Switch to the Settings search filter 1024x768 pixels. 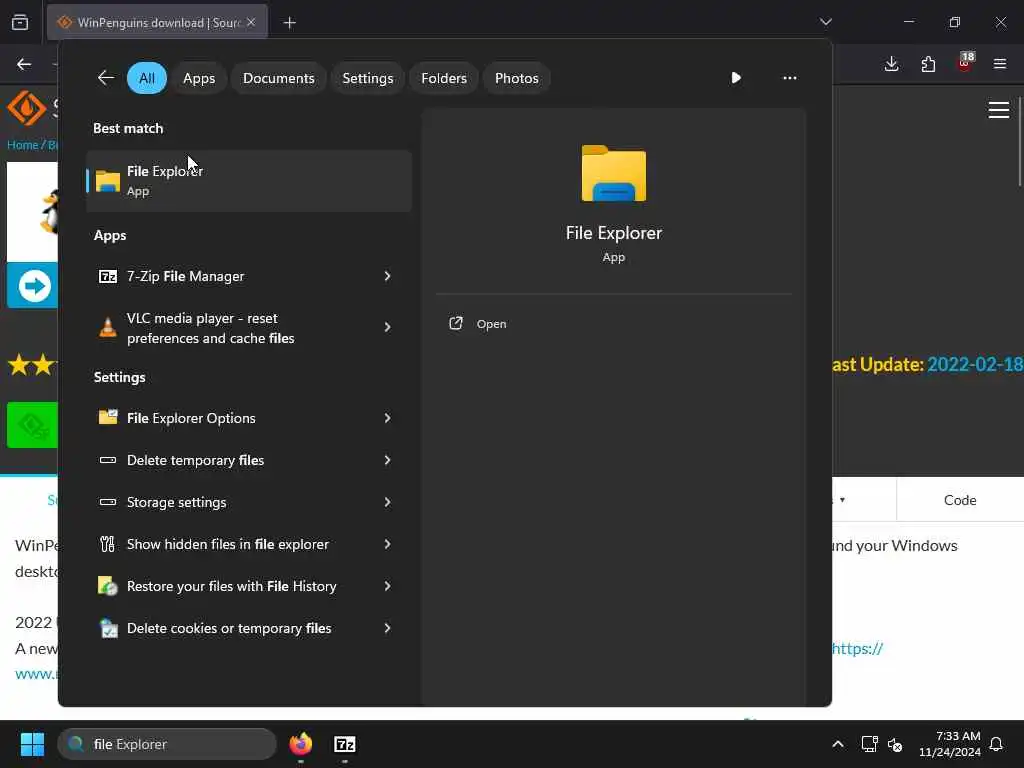pyautogui.click(x=368, y=78)
